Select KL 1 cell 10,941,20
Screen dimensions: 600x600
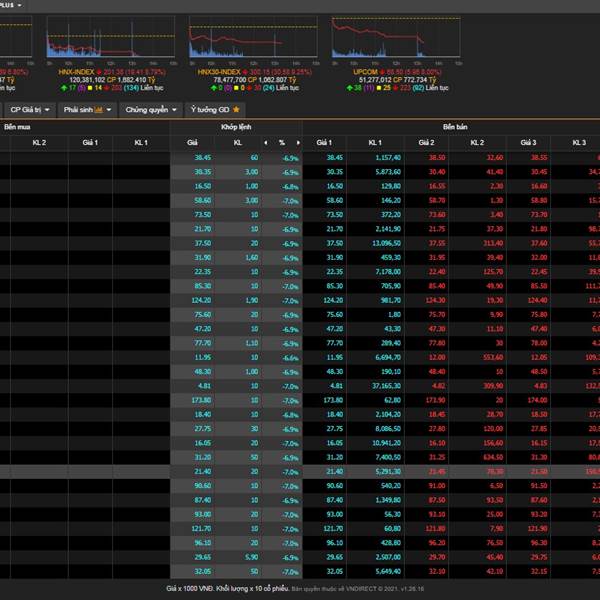click(386, 443)
